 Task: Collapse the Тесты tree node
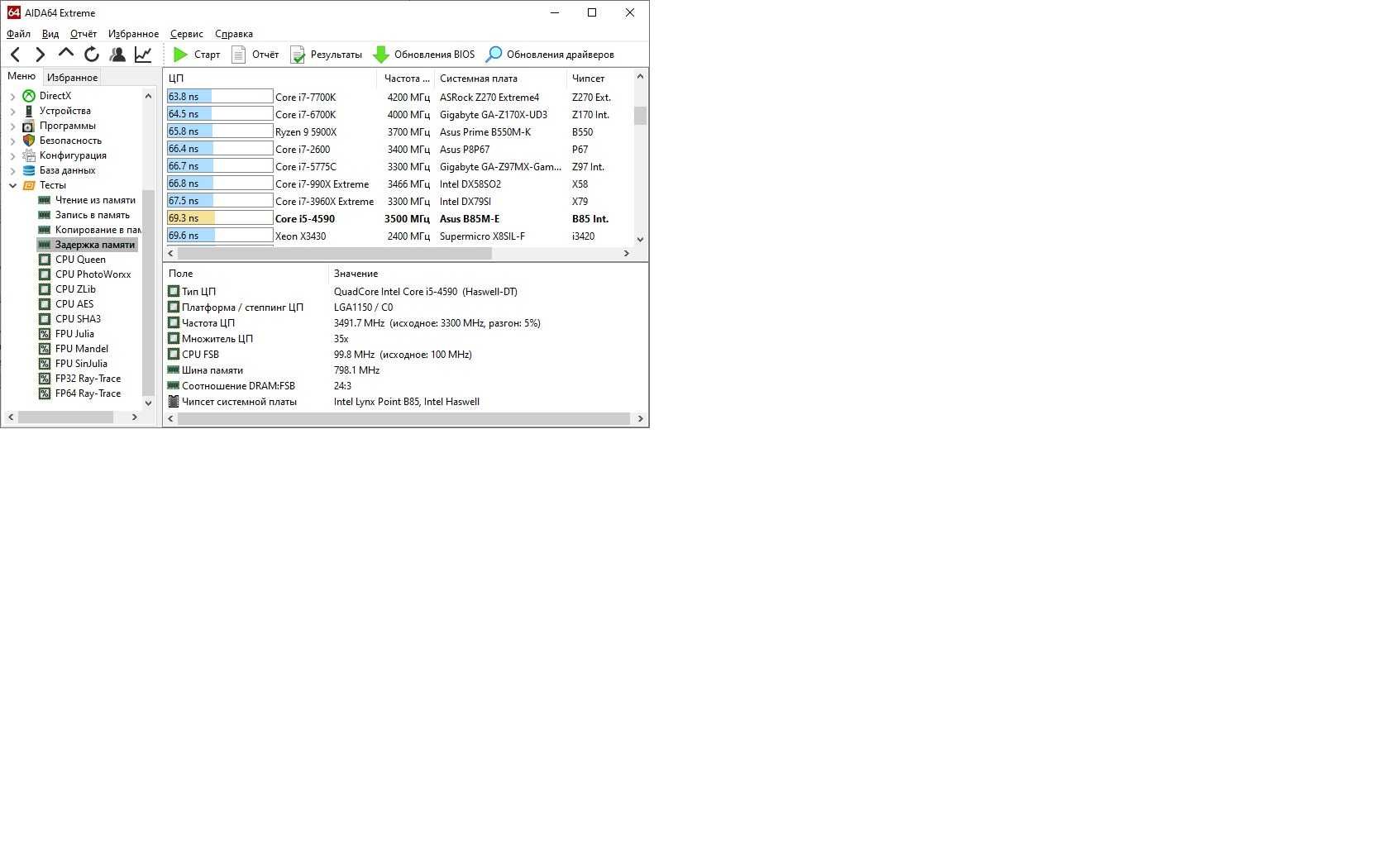tap(12, 186)
